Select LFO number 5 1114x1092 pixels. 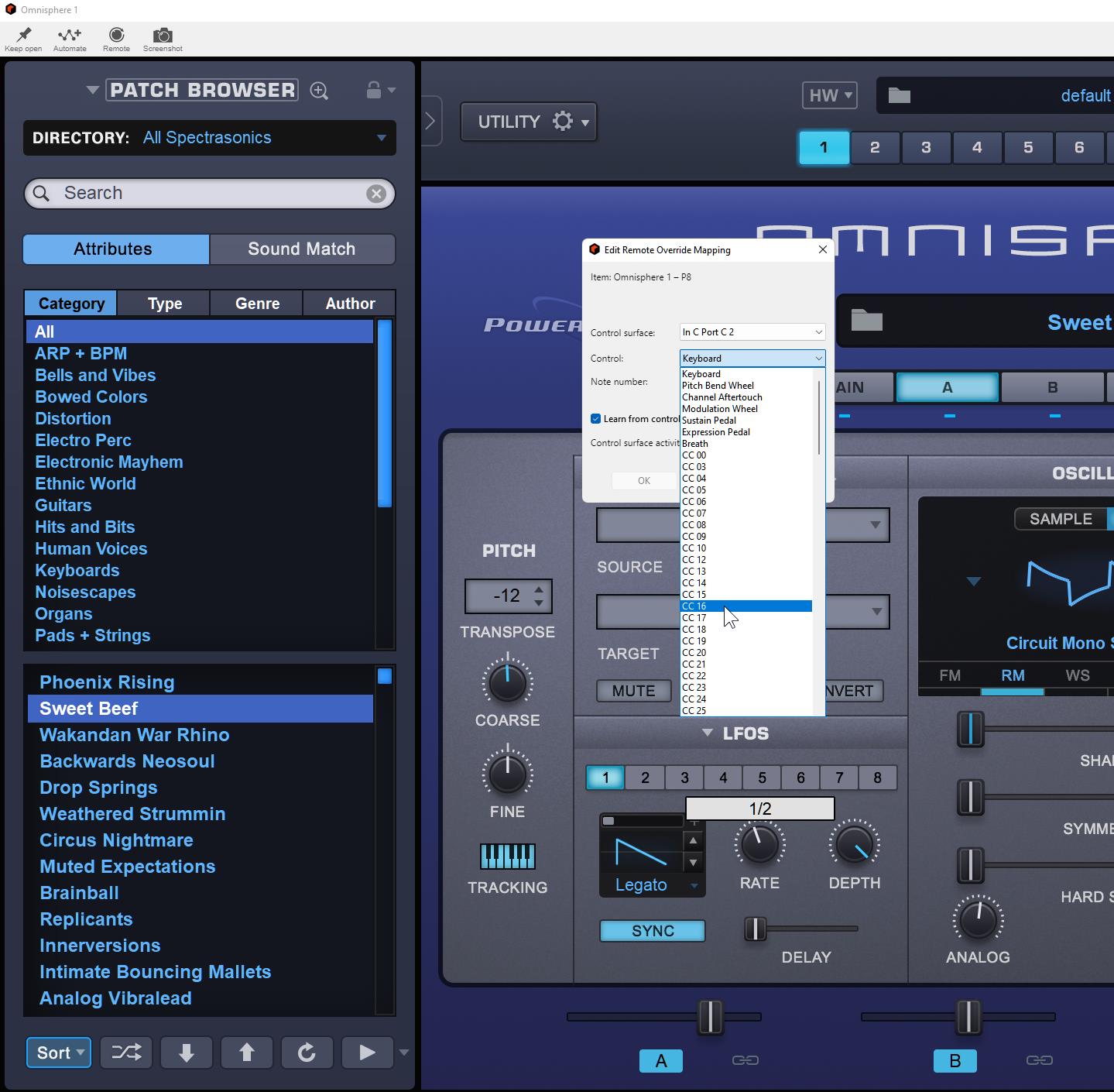pyautogui.click(x=762, y=778)
